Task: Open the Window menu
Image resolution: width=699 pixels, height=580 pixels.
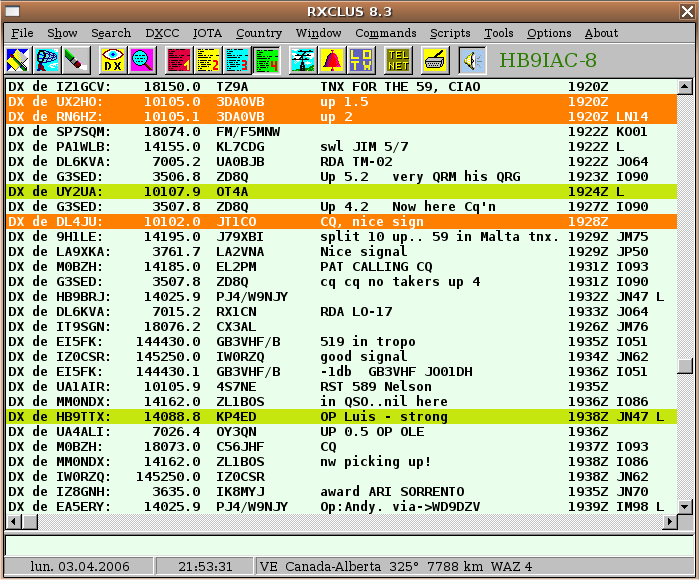Action: [x=318, y=33]
